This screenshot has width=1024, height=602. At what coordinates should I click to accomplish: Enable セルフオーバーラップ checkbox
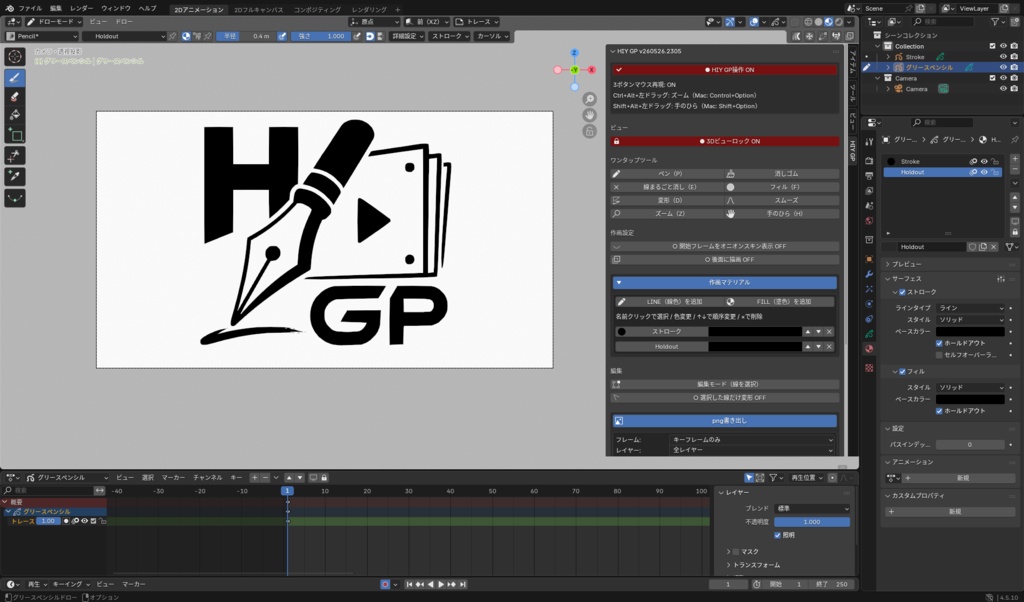(x=939, y=355)
